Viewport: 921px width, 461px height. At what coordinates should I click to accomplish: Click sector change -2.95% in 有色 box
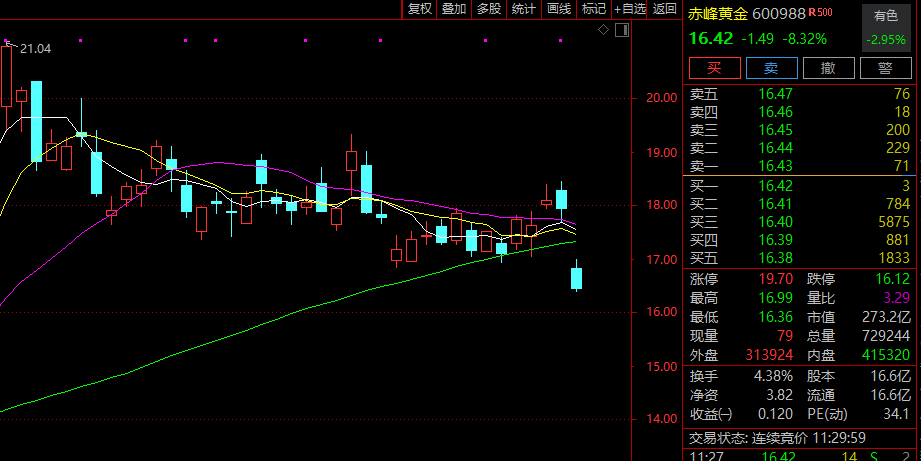click(886, 40)
